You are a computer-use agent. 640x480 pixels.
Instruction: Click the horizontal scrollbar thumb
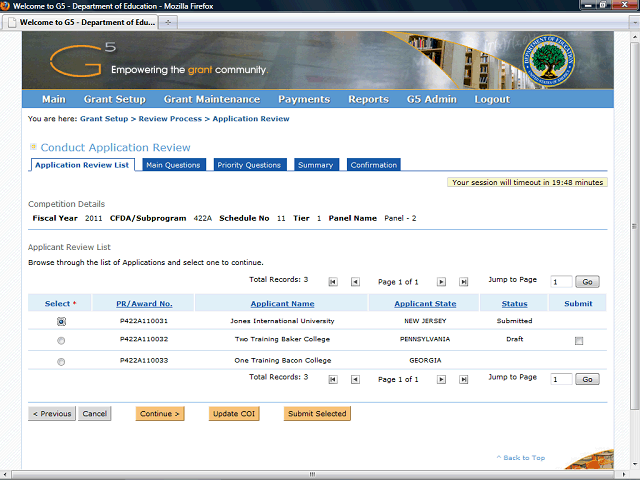pos(313,475)
